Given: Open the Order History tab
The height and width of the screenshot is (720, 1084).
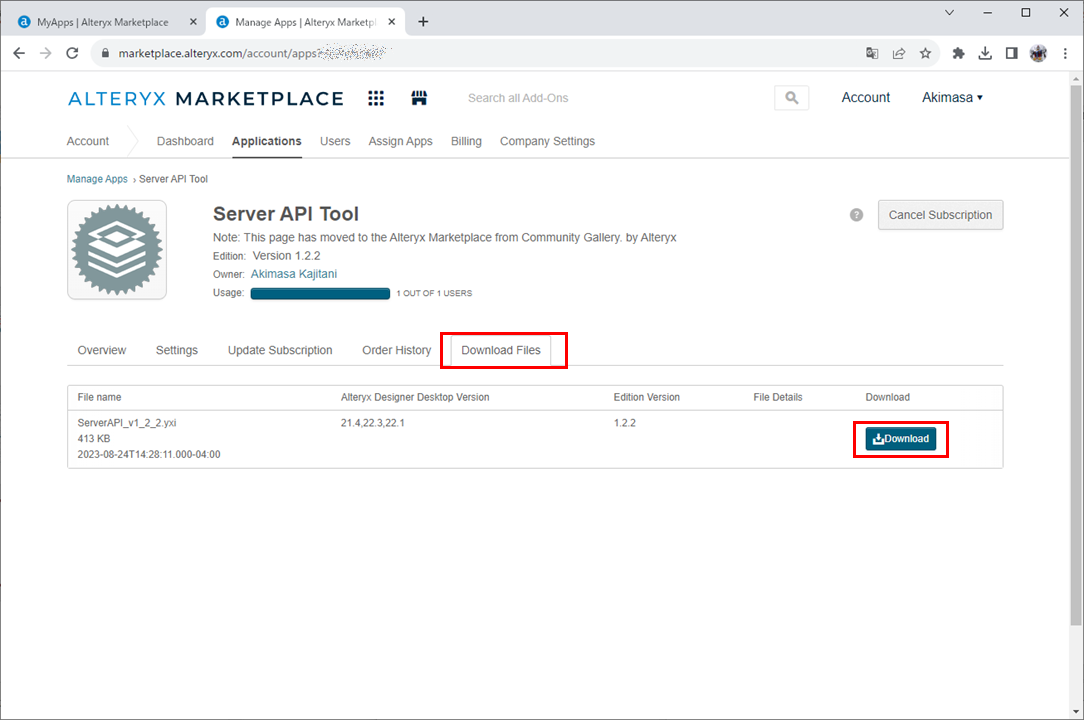Looking at the screenshot, I should (397, 350).
